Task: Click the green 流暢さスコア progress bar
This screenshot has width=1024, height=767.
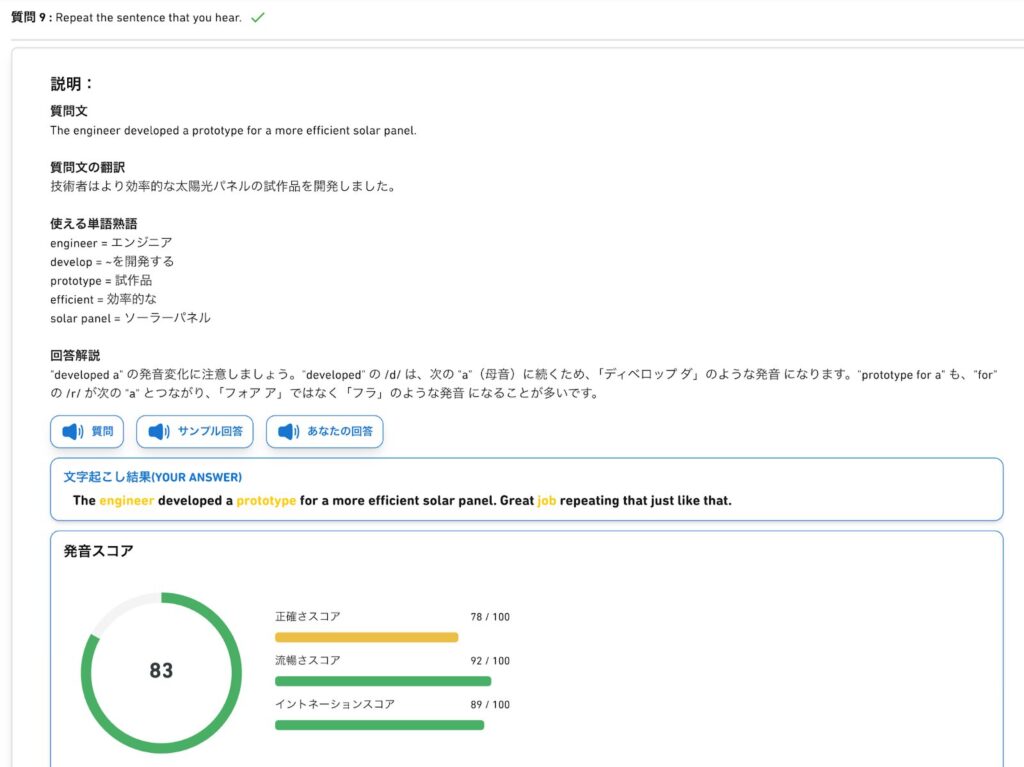Action: coord(383,681)
